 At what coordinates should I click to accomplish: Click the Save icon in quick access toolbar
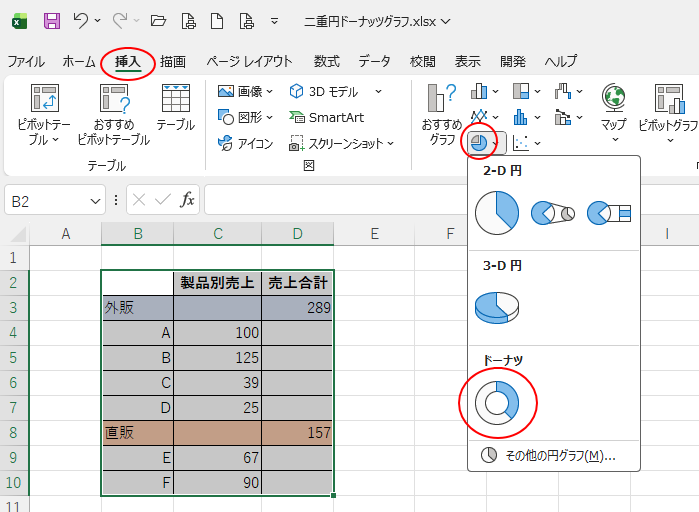52,21
